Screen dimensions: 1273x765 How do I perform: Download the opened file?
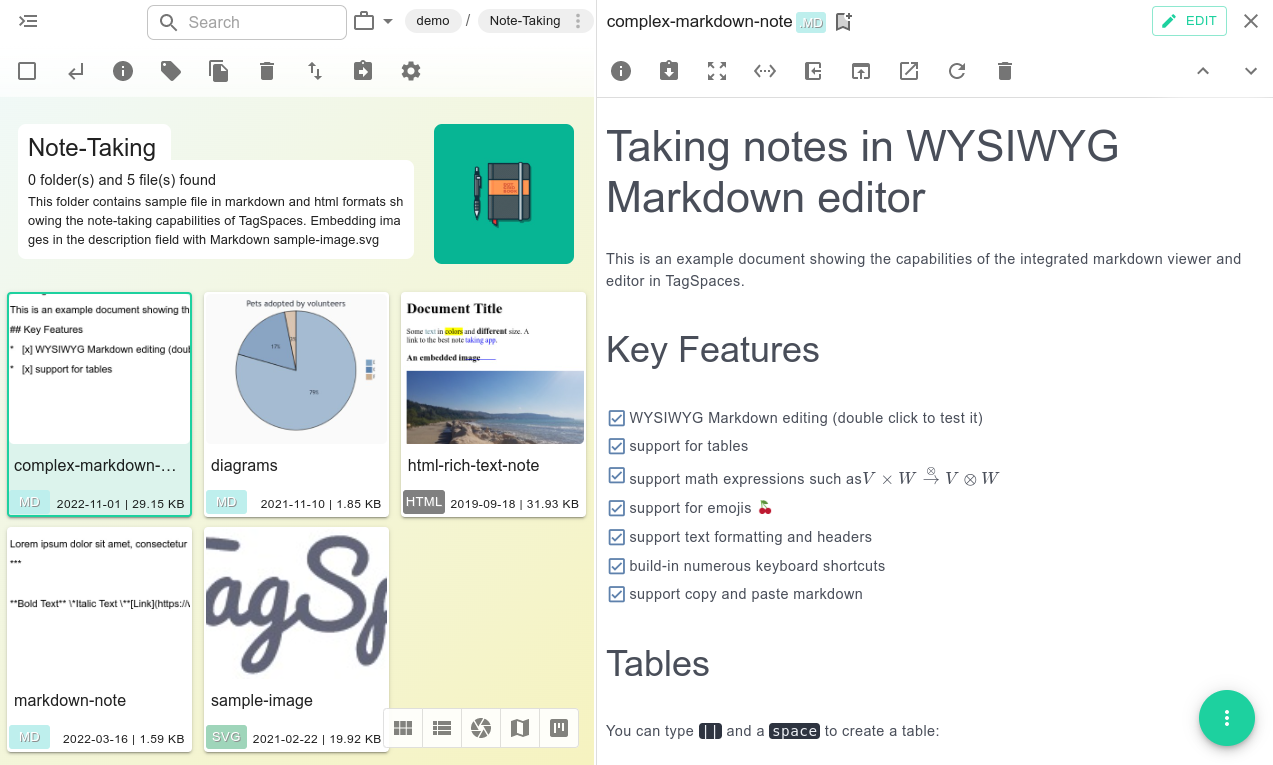tap(669, 71)
